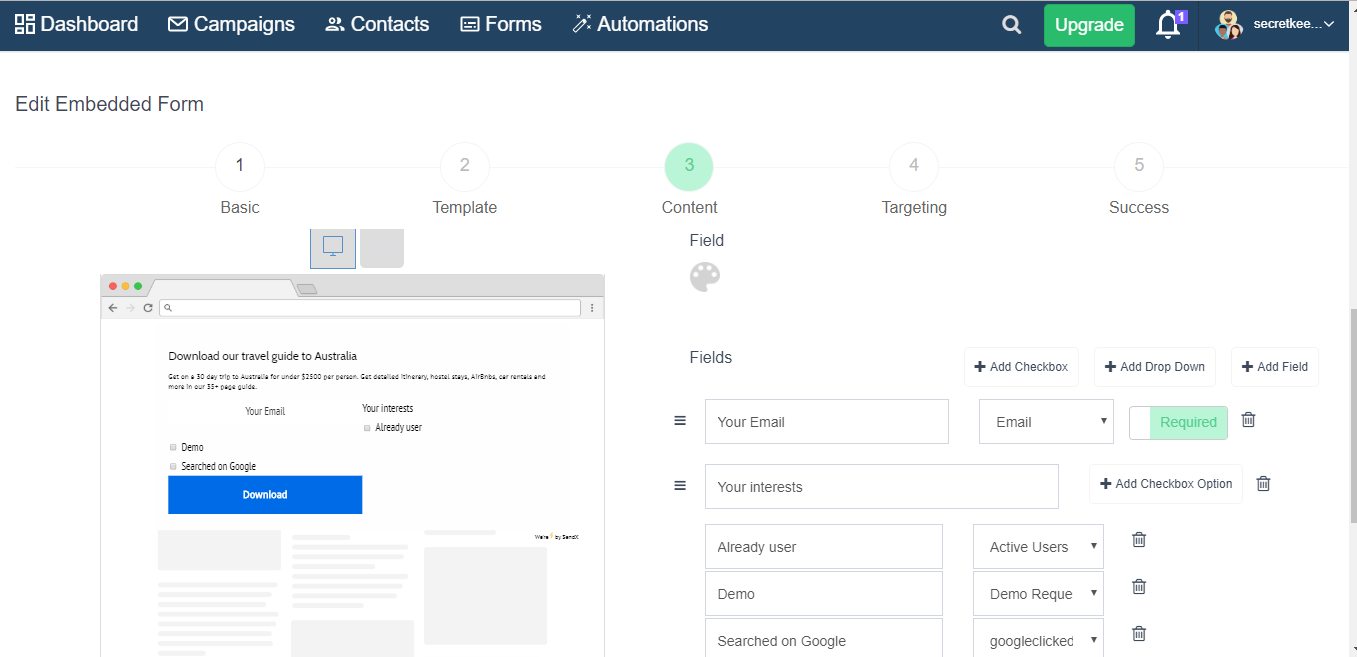Open the Automations section
Viewport: 1357px width, 657px height.
(x=640, y=24)
